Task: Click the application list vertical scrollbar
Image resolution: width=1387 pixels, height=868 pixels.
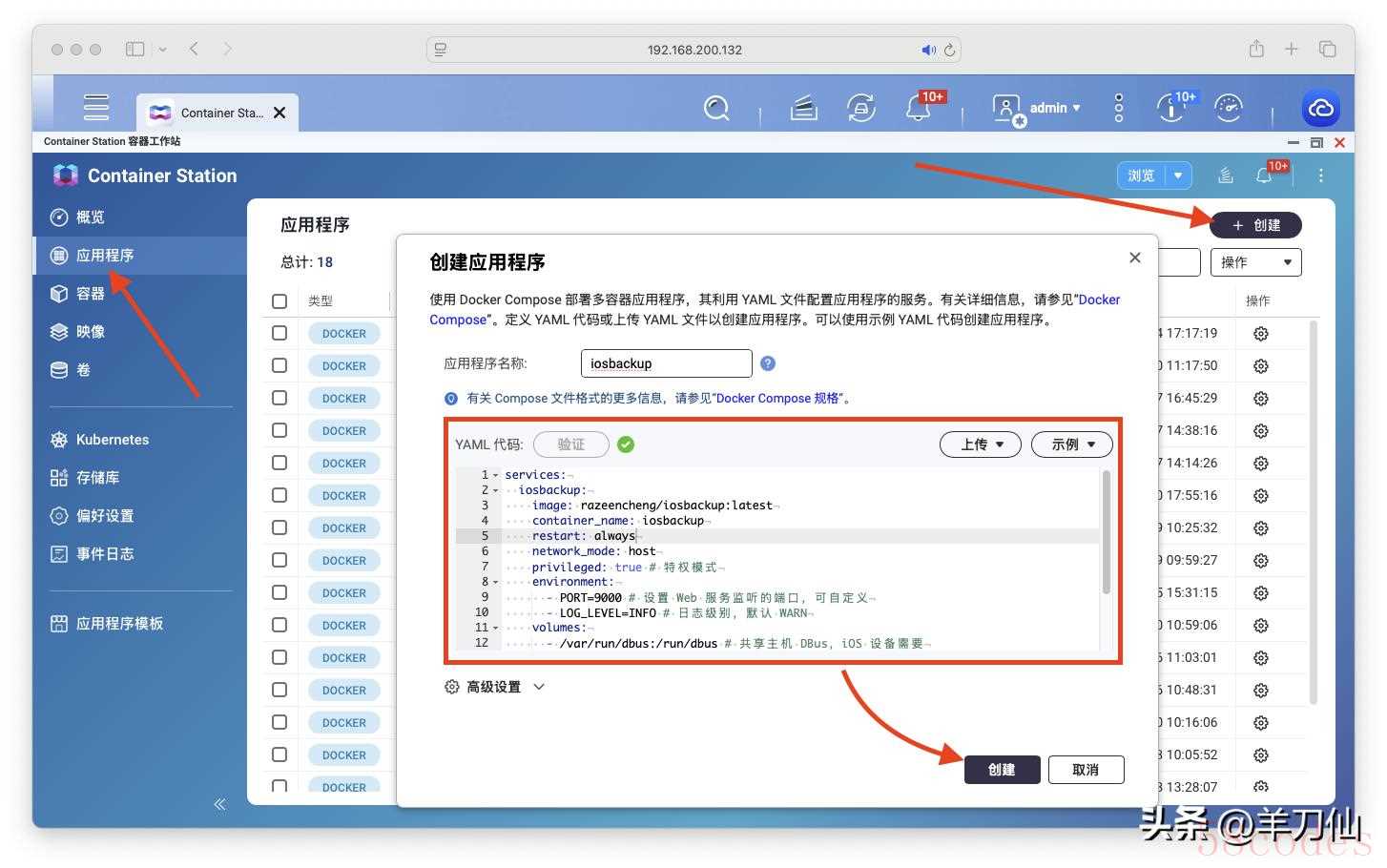Action: tap(1314, 512)
